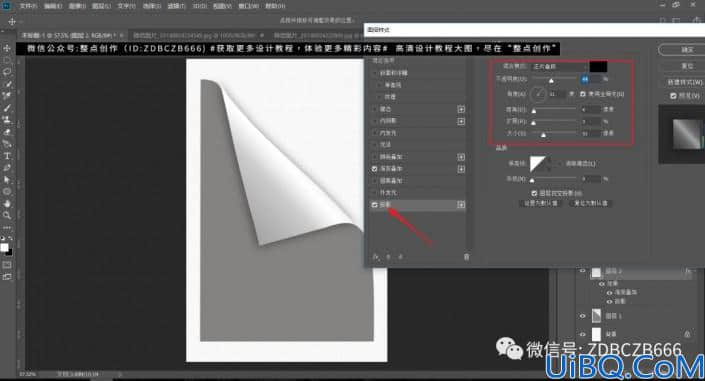Select the Path Selection arrow tool
This screenshot has width=705, height=381.
7,180
